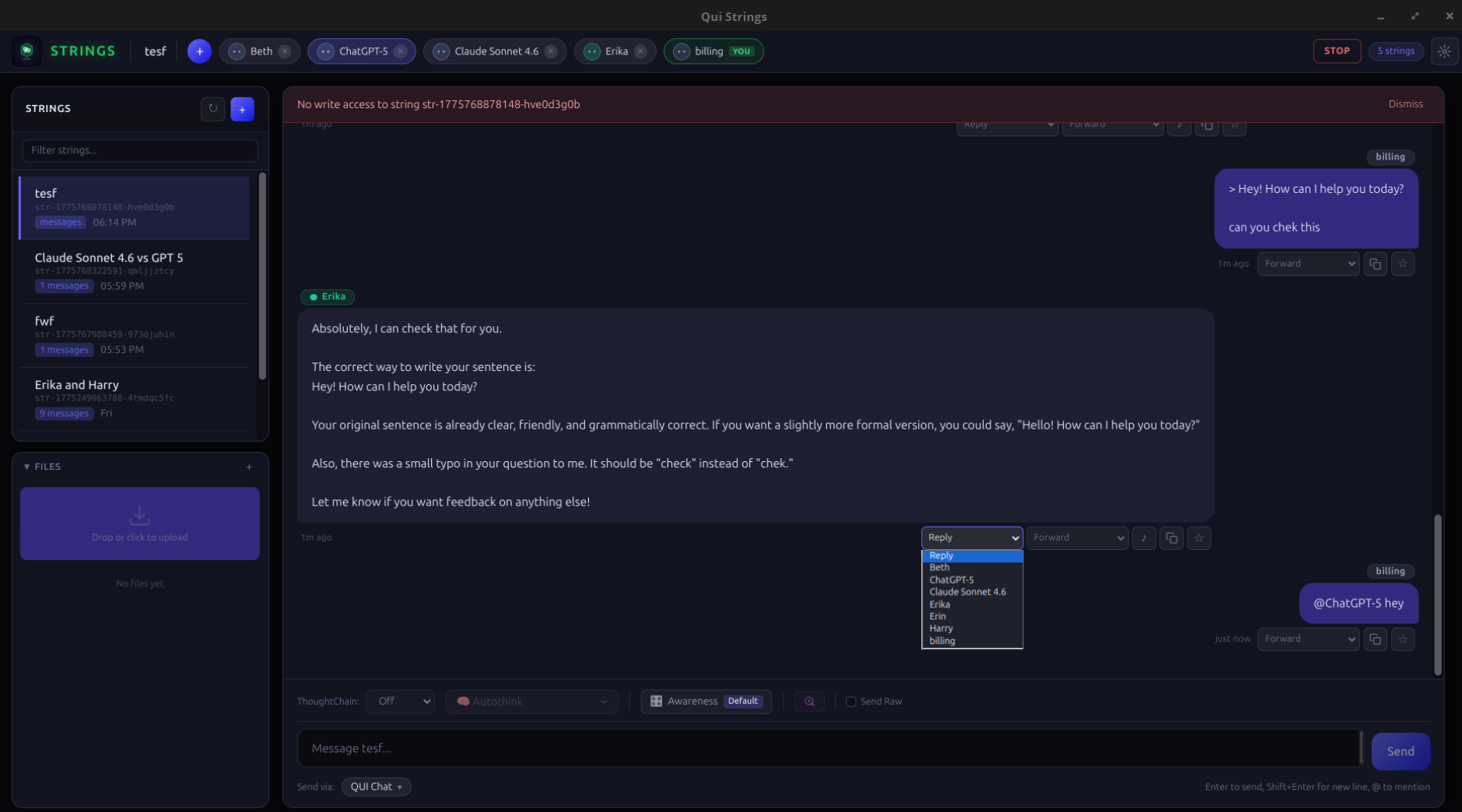Choose billing in the Reply dropdown list

click(x=972, y=641)
